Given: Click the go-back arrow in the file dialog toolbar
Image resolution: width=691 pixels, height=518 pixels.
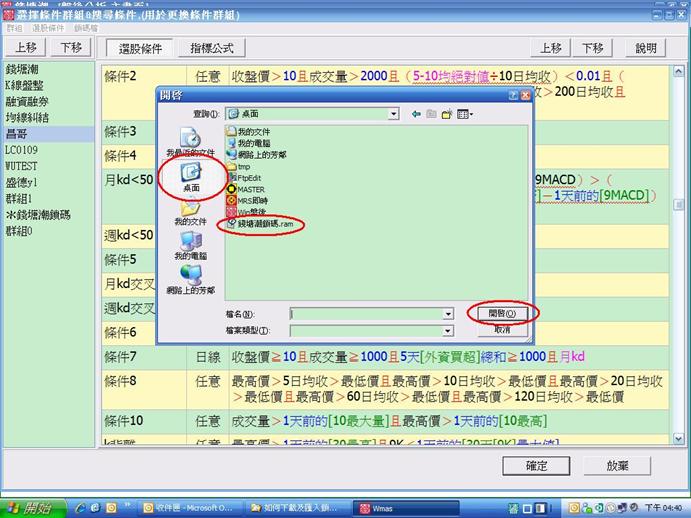Looking at the screenshot, I should [416, 115].
